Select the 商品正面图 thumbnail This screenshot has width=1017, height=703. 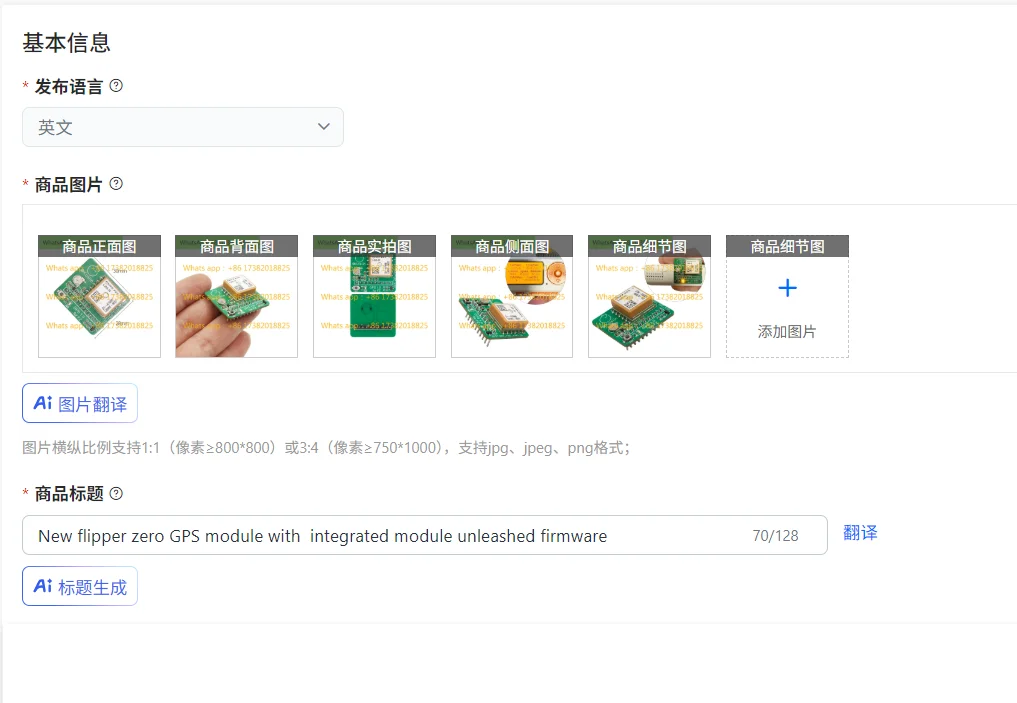click(x=99, y=296)
